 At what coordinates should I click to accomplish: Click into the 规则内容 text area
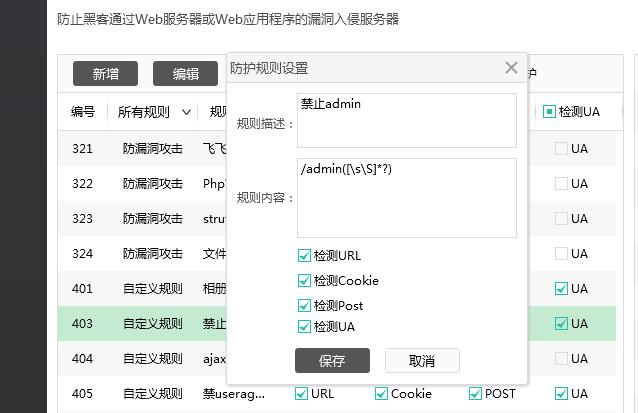coord(406,197)
